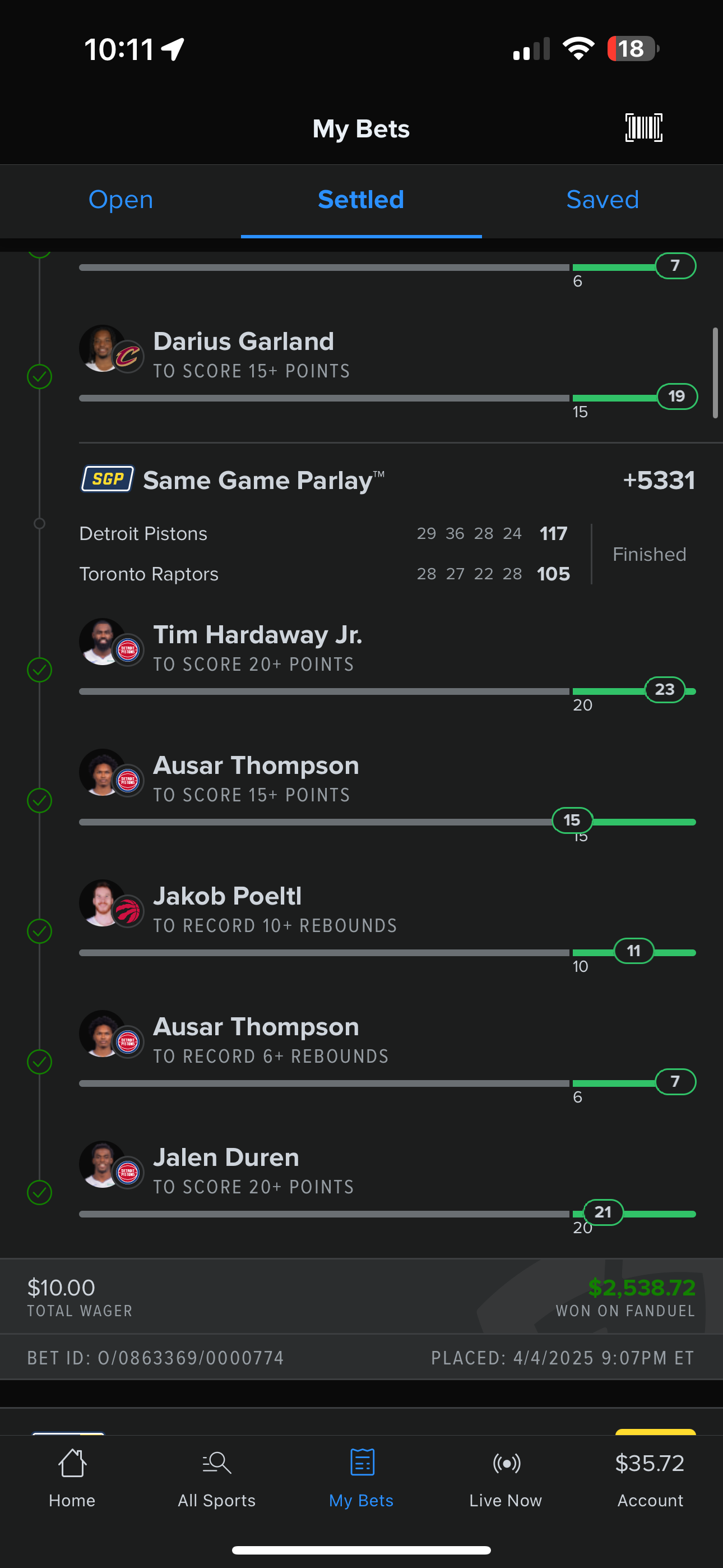Screen dimensions: 723x1568
Task: Tap green checkmark beside Jalen Duren
Action: [x=40, y=1192]
